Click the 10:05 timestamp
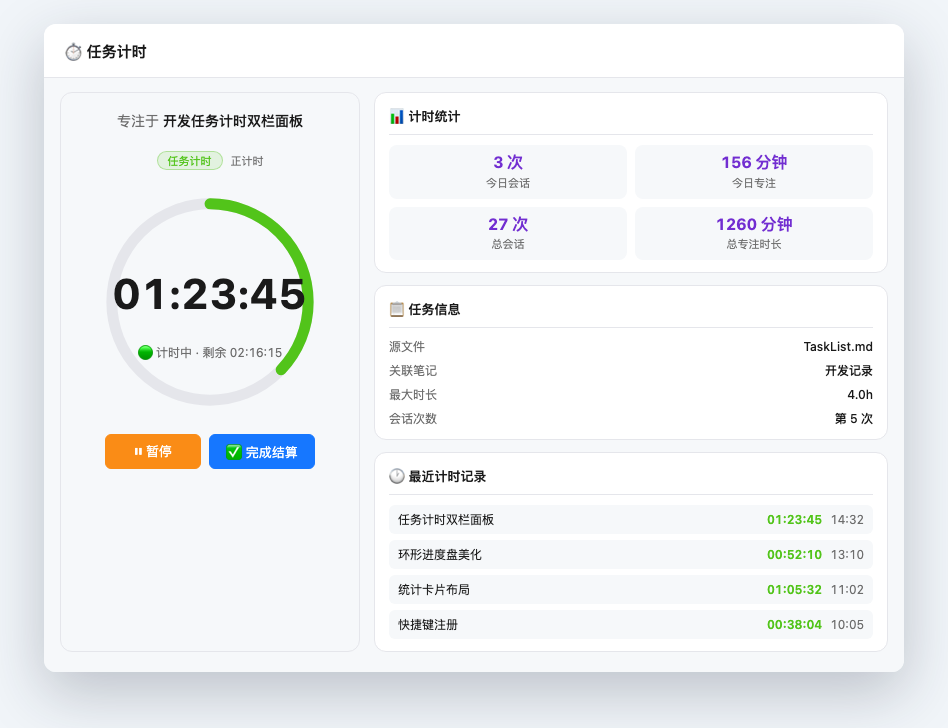Screen dimensions: 948x728 pos(847,625)
